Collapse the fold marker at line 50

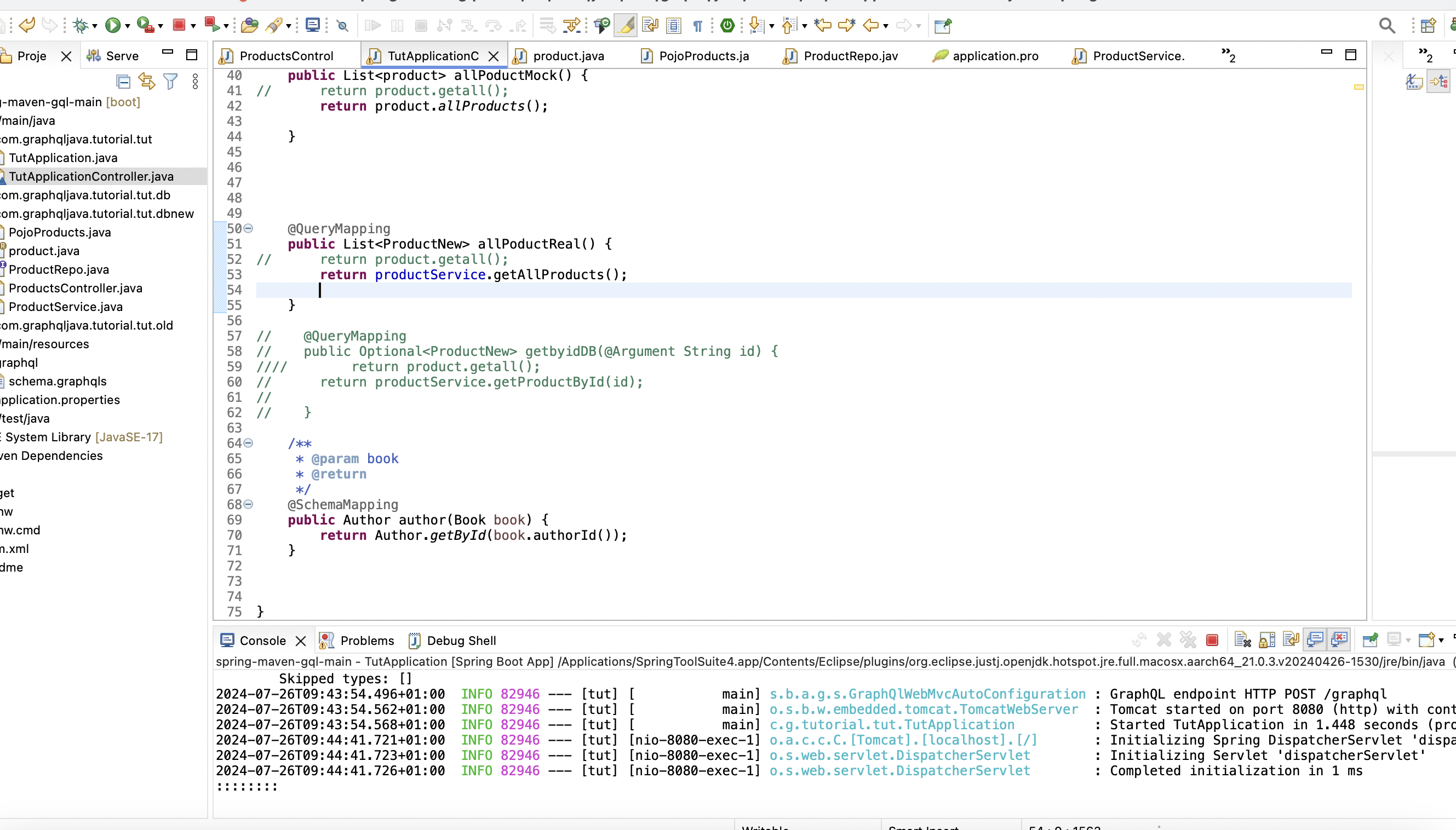248,229
